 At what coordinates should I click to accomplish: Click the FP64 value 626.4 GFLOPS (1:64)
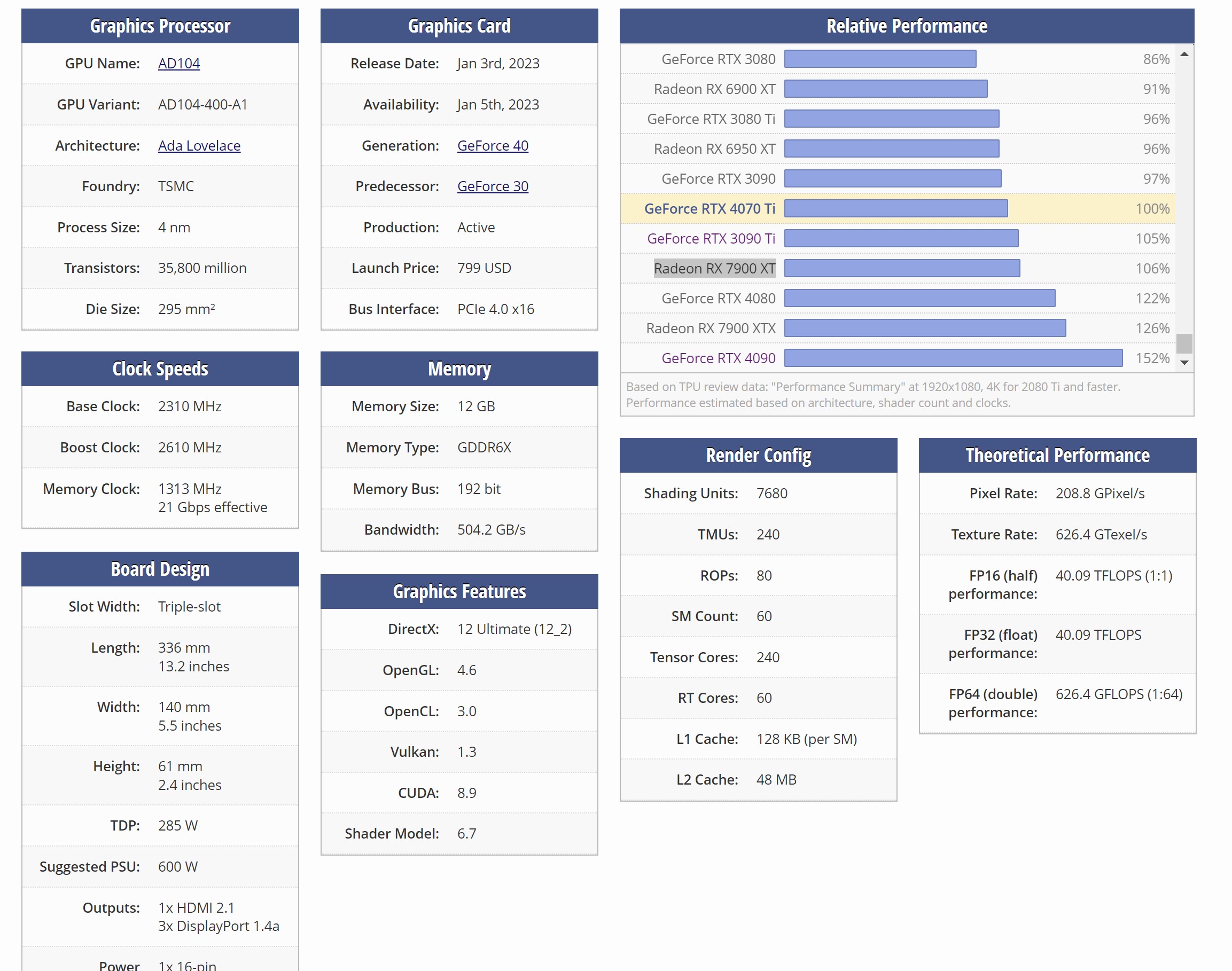pos(1118,694)
